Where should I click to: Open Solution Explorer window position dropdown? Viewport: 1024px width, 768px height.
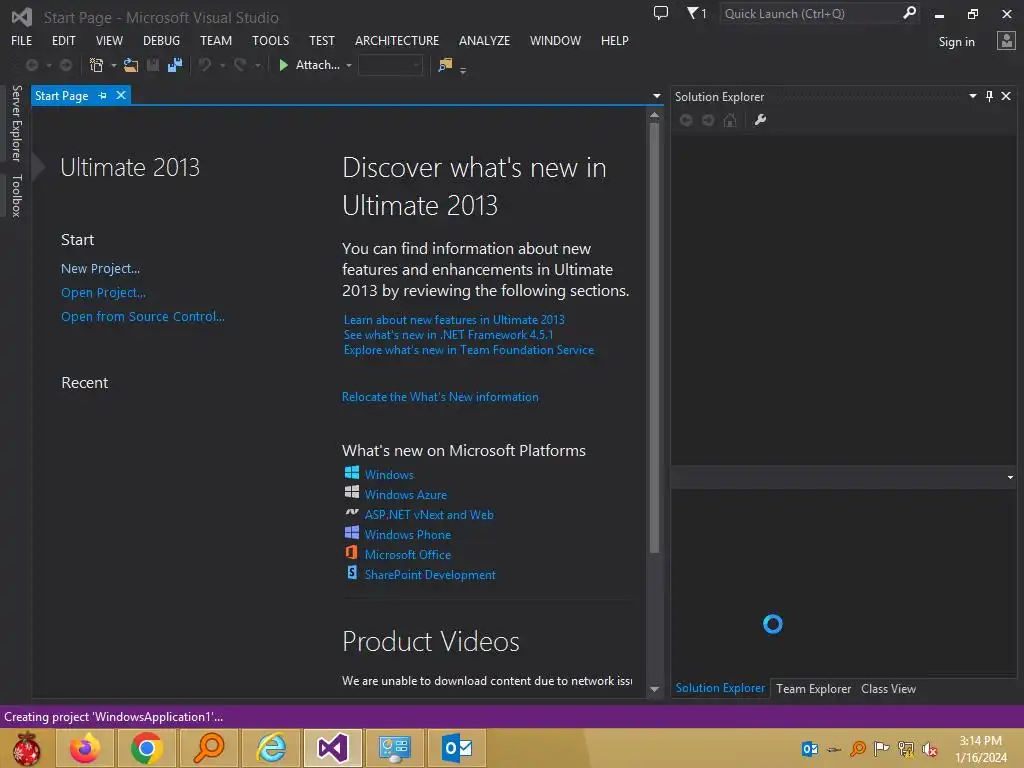tap(973, 96)
